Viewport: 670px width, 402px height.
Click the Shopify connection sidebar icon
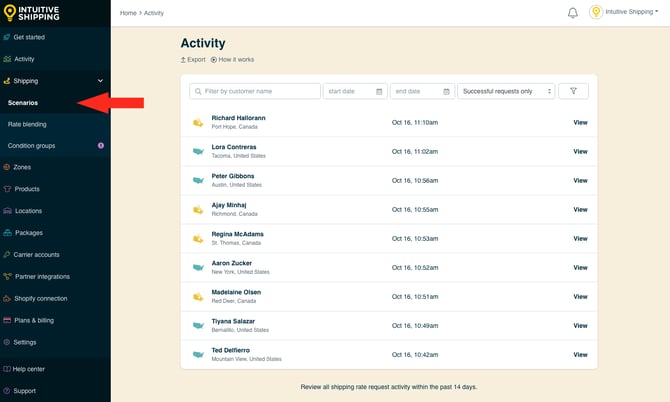tap(7, 299)
